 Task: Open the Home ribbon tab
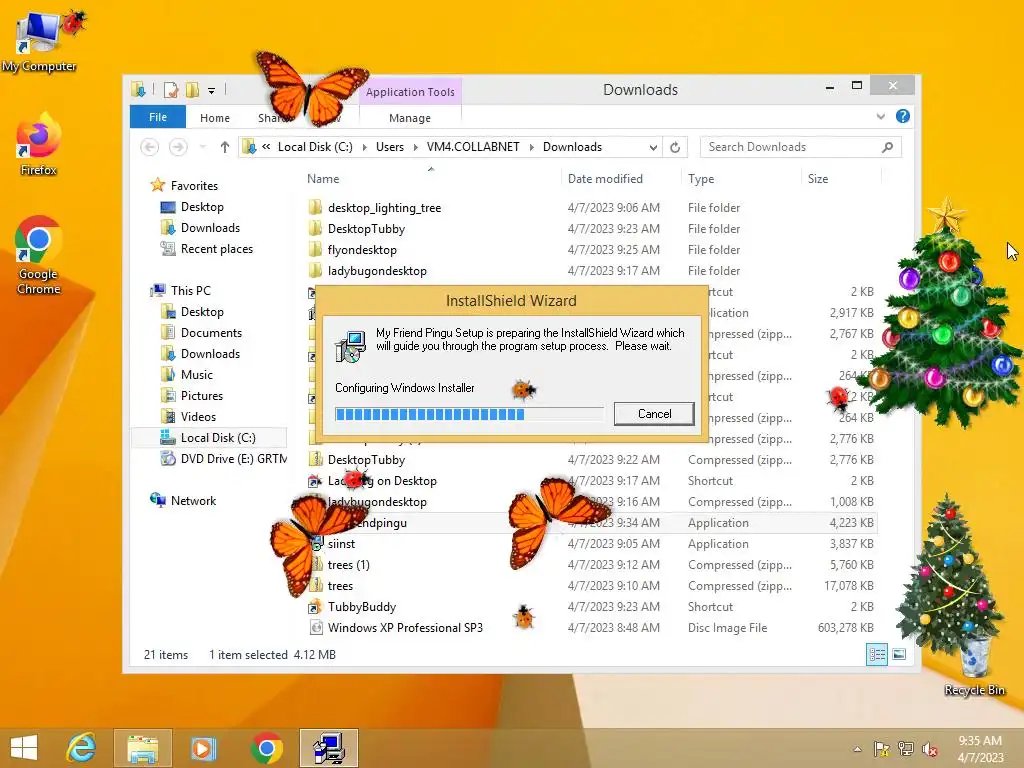(215, 118)
